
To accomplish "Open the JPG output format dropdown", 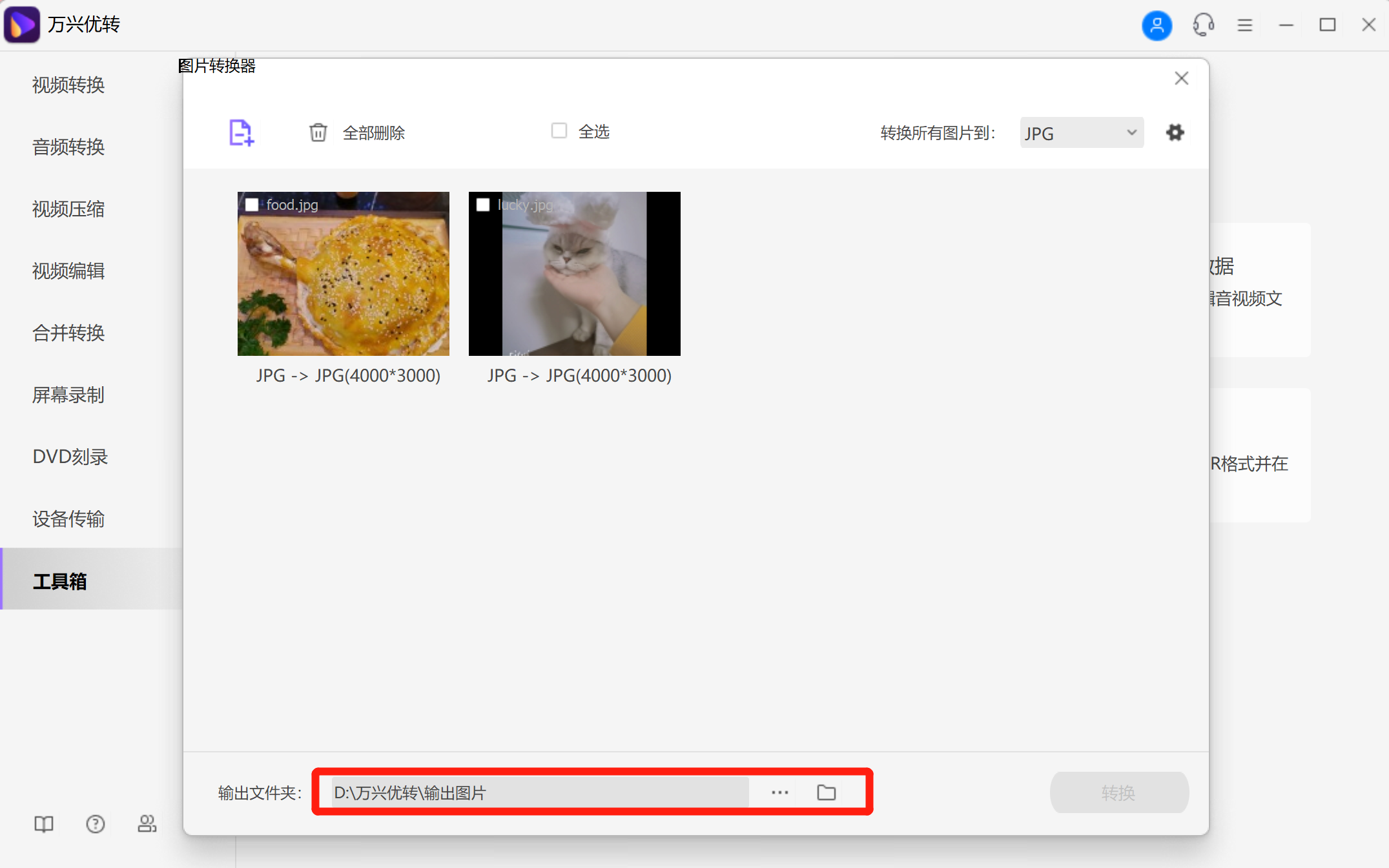I will coord(1081,132).
